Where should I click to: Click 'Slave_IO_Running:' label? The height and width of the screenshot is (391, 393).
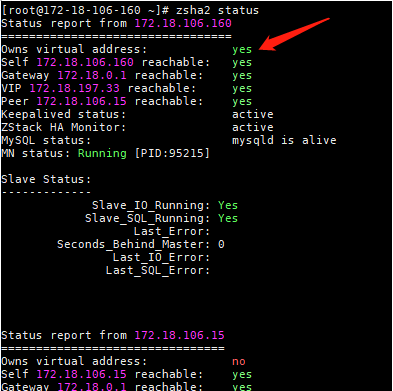coord(151,205)
